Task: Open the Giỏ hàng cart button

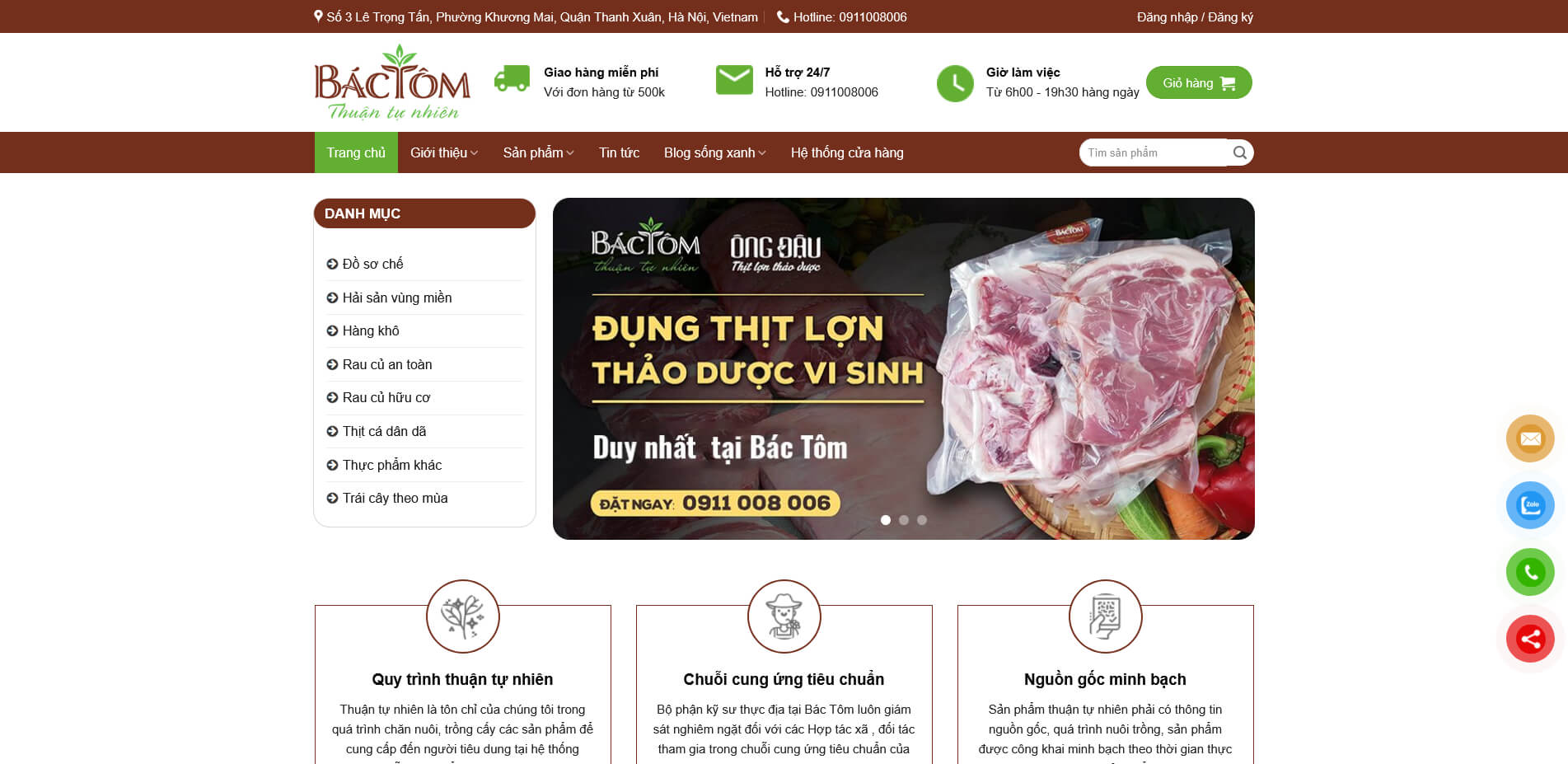Action: point(1199,82)
